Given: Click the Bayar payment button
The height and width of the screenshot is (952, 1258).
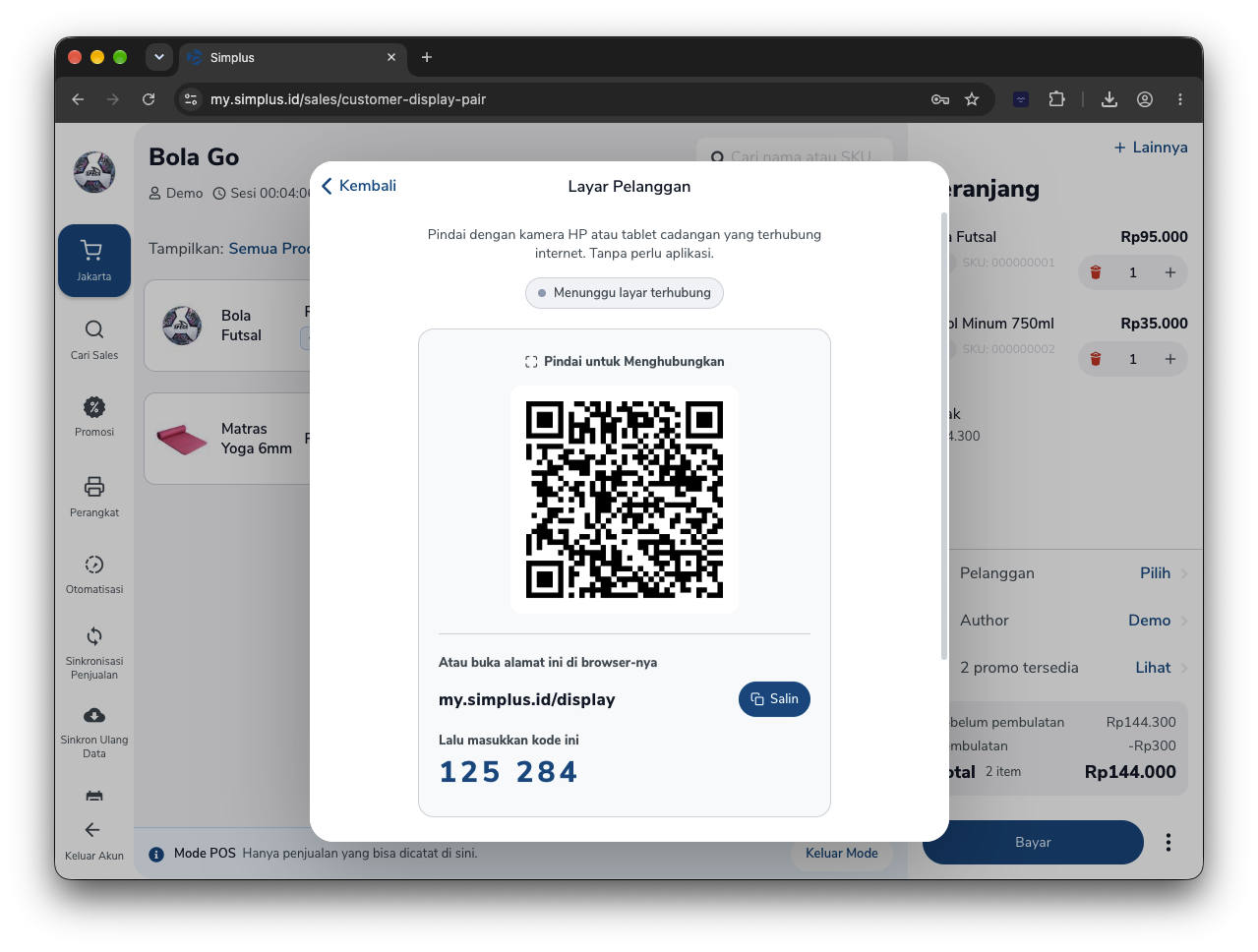Looking at the screenshot, I should tap(1033, 843).
